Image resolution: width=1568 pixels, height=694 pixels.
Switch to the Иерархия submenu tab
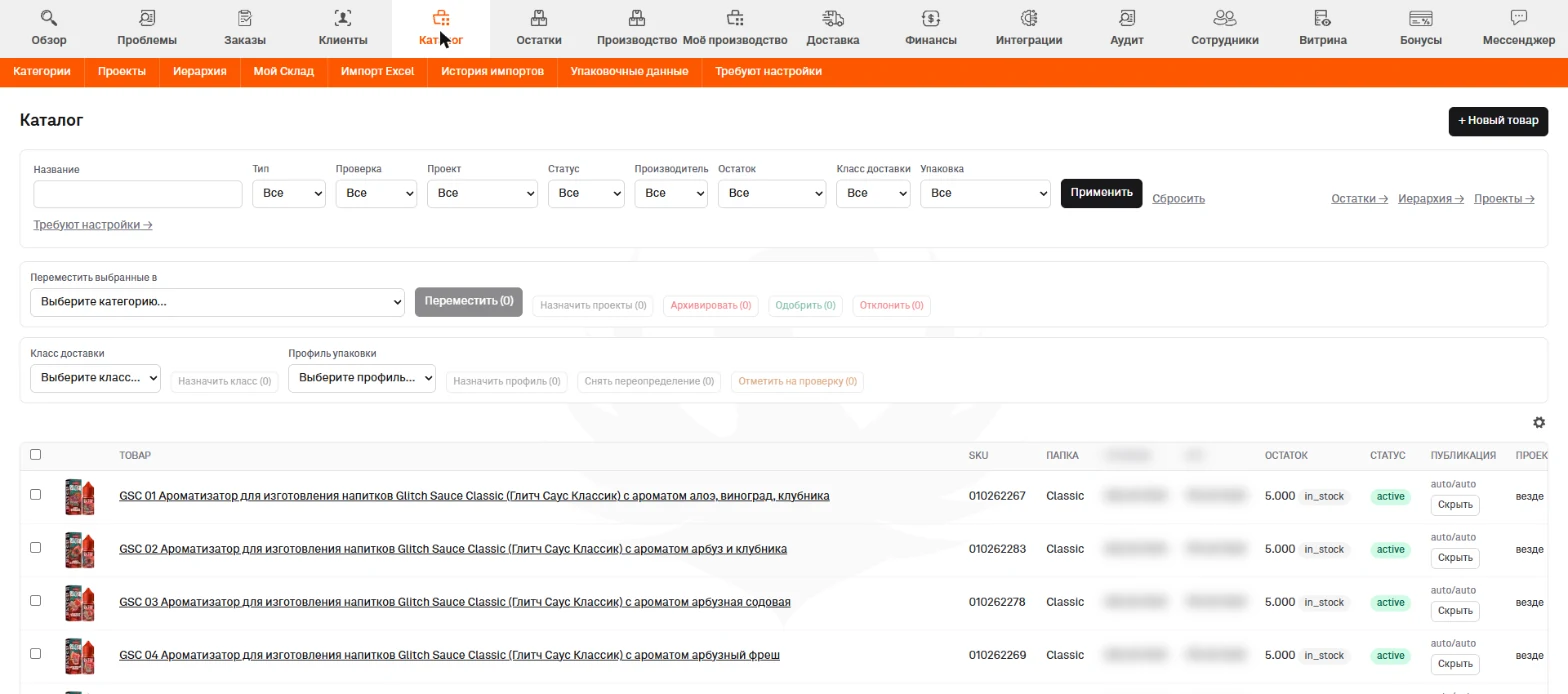[199, 72]
